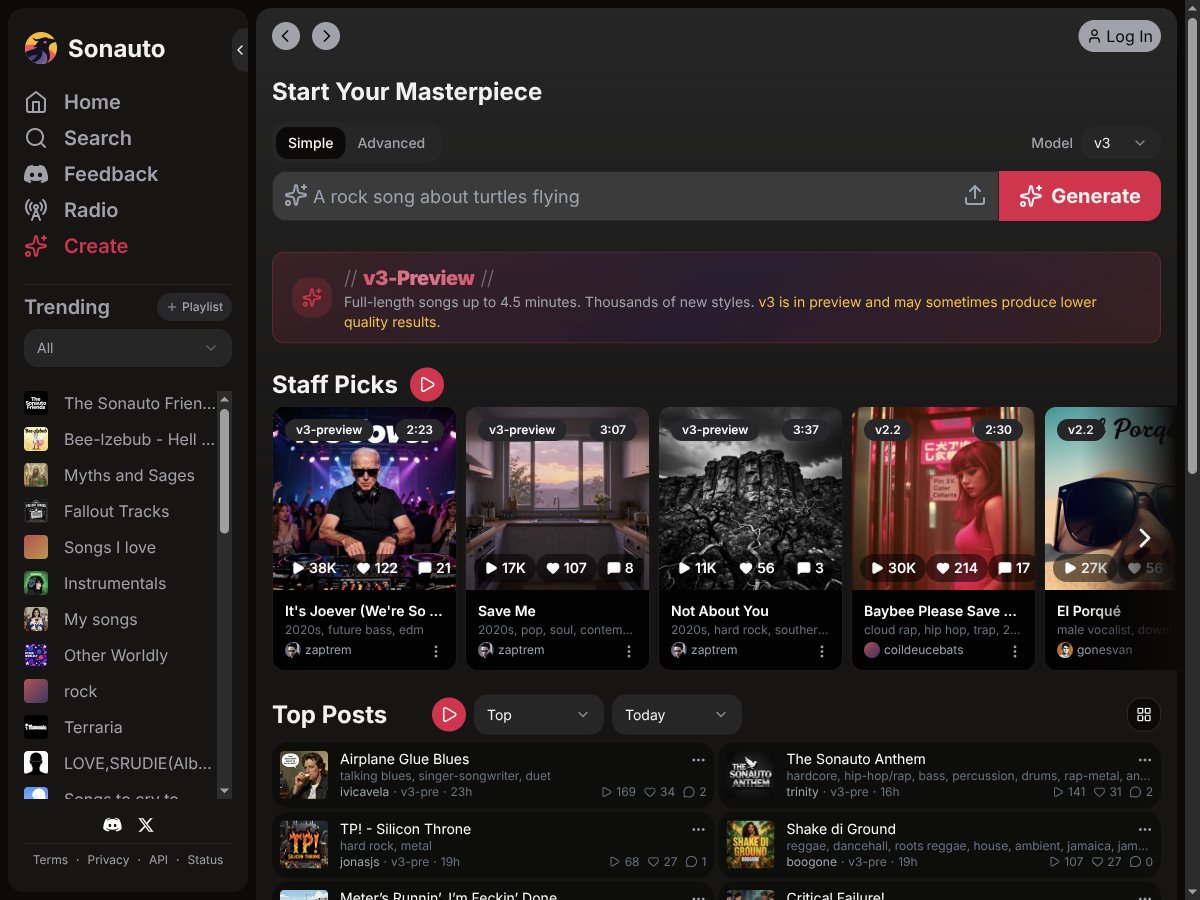Toggle grid view for Top Posts
The height and width of the screenshot is (900, 1200).
pyautogui.click(x=1144, y=714)
